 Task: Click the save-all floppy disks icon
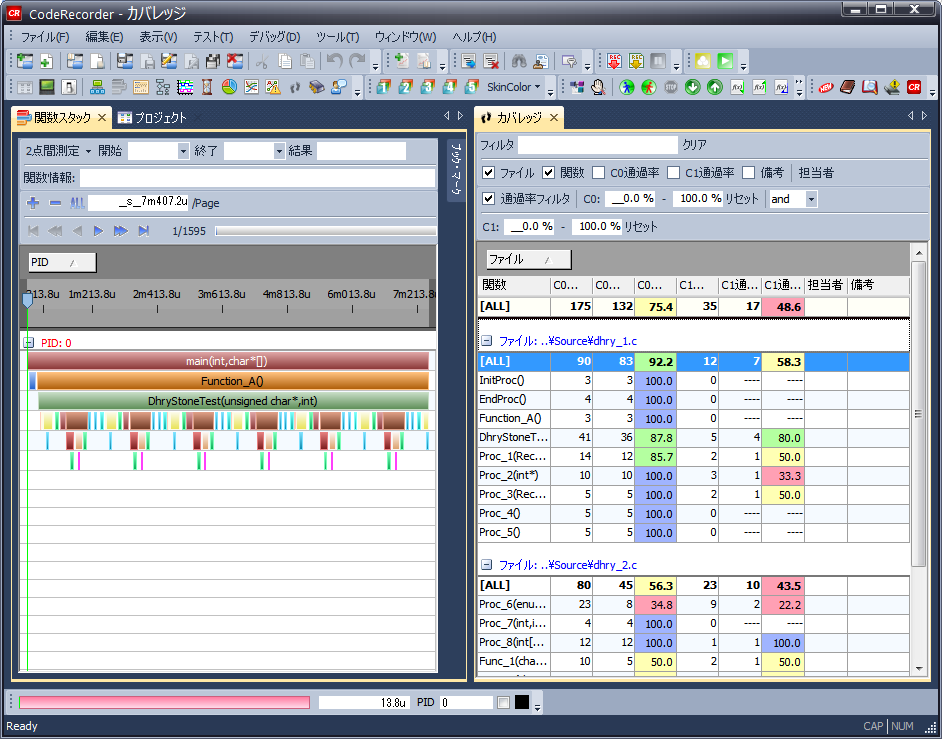[212, 61]
